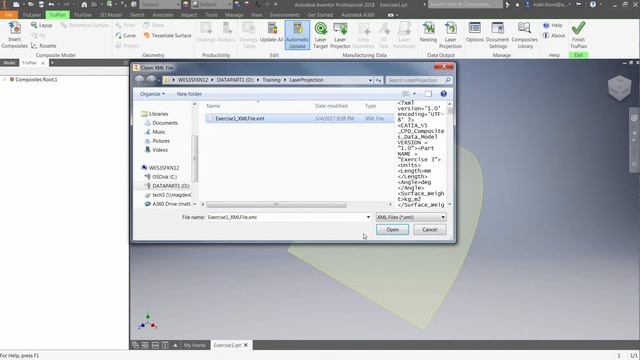Click the Insert Composites ribbon icon
The width and height of the screenshot is (640, 360).
14,35
